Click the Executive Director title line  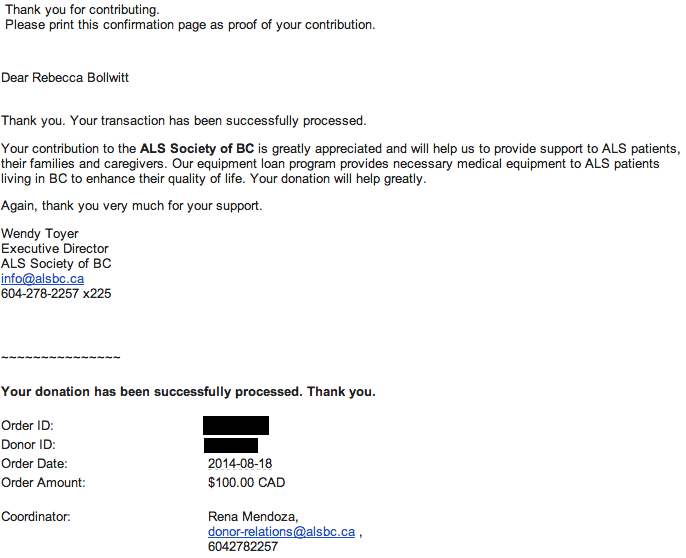pyautogui.click(x=55, y=249)
